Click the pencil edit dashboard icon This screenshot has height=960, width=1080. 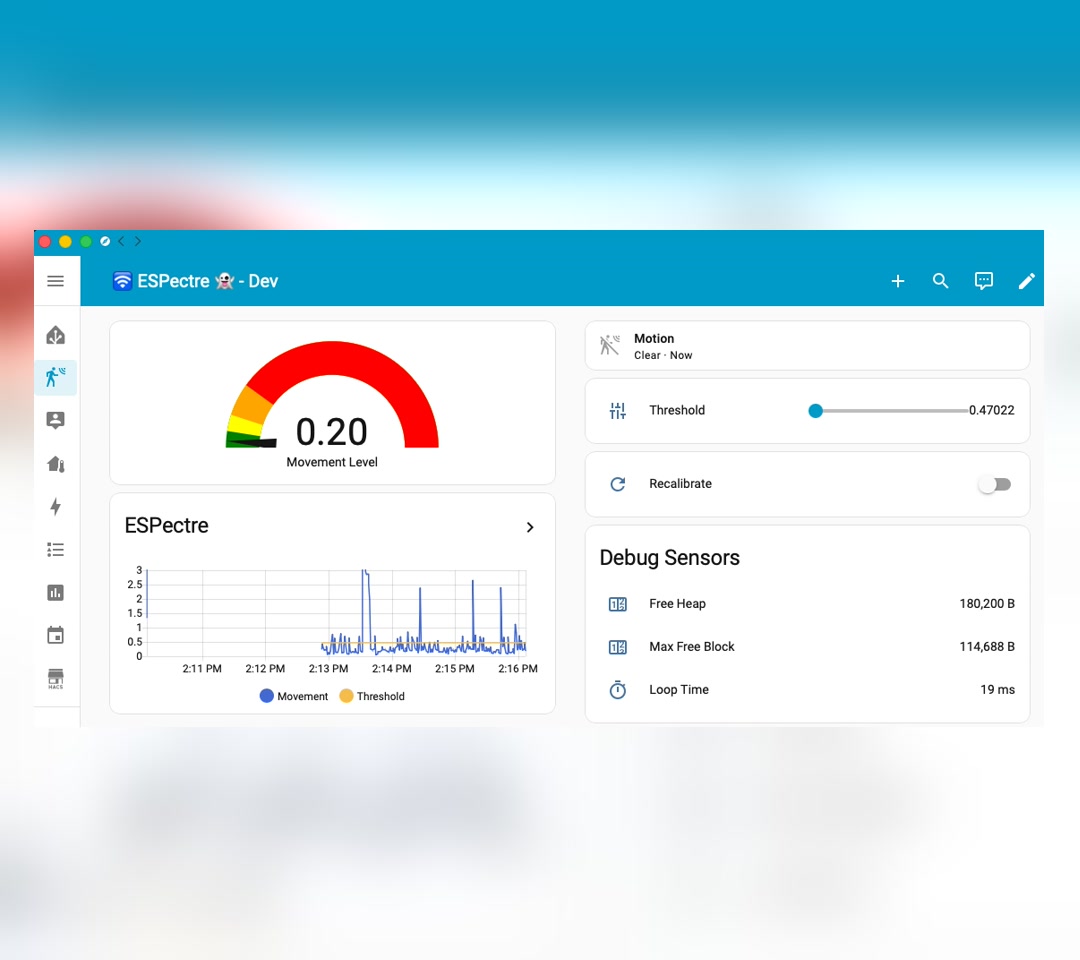(1026, 281)
